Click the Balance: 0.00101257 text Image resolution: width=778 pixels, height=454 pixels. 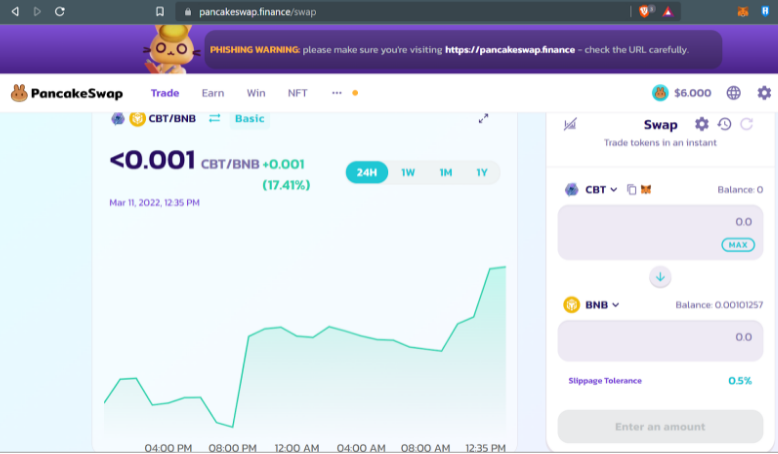pos(719,305)
